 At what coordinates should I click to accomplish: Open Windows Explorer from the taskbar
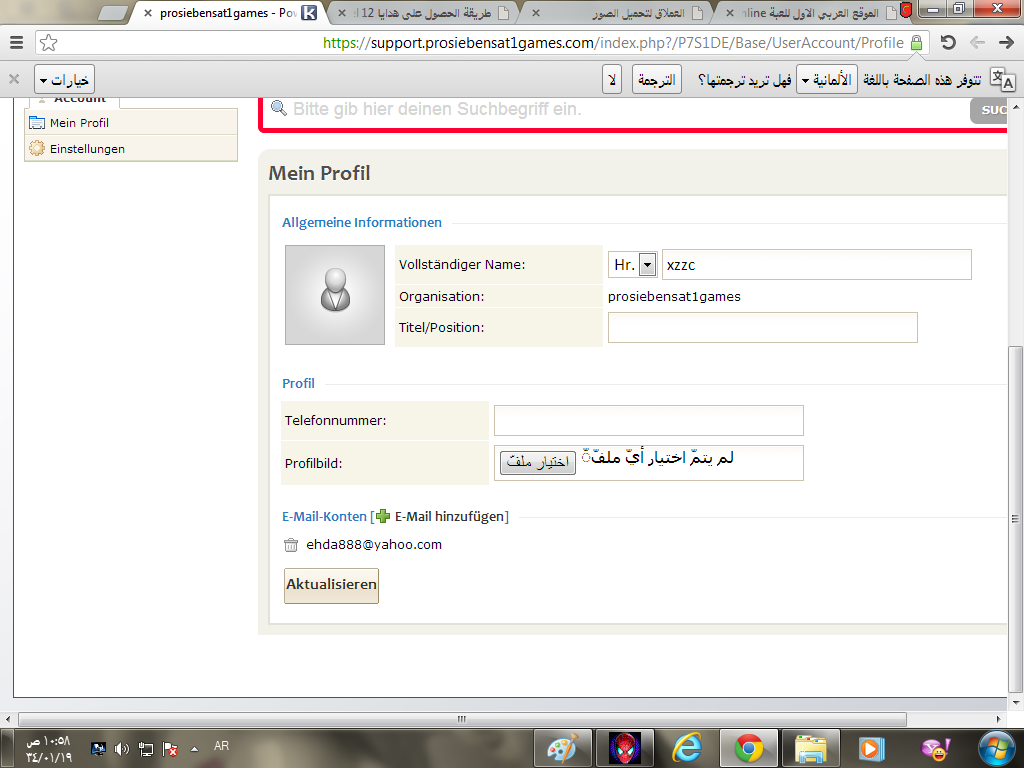click(810, 748)
